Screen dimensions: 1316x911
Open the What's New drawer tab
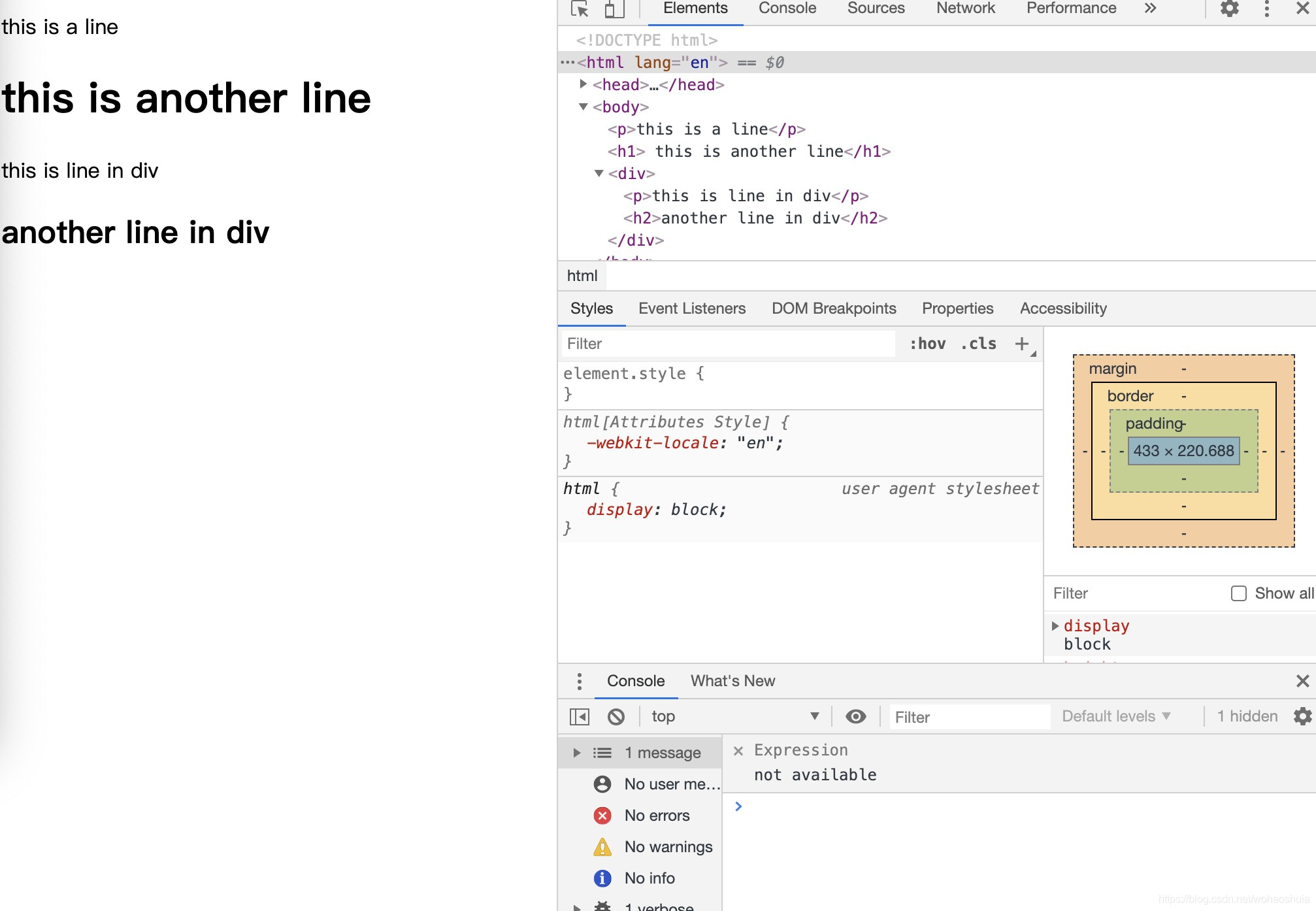732,681
